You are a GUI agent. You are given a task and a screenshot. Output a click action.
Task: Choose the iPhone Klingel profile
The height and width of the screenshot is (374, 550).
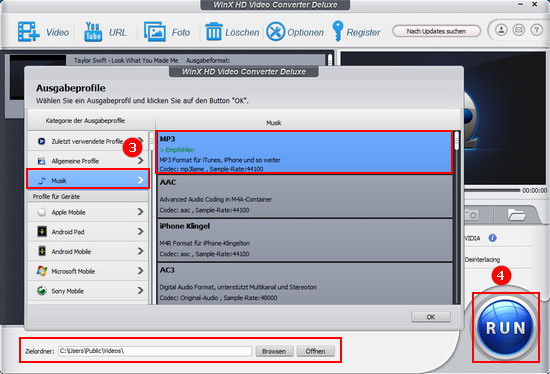click(304, 240)
